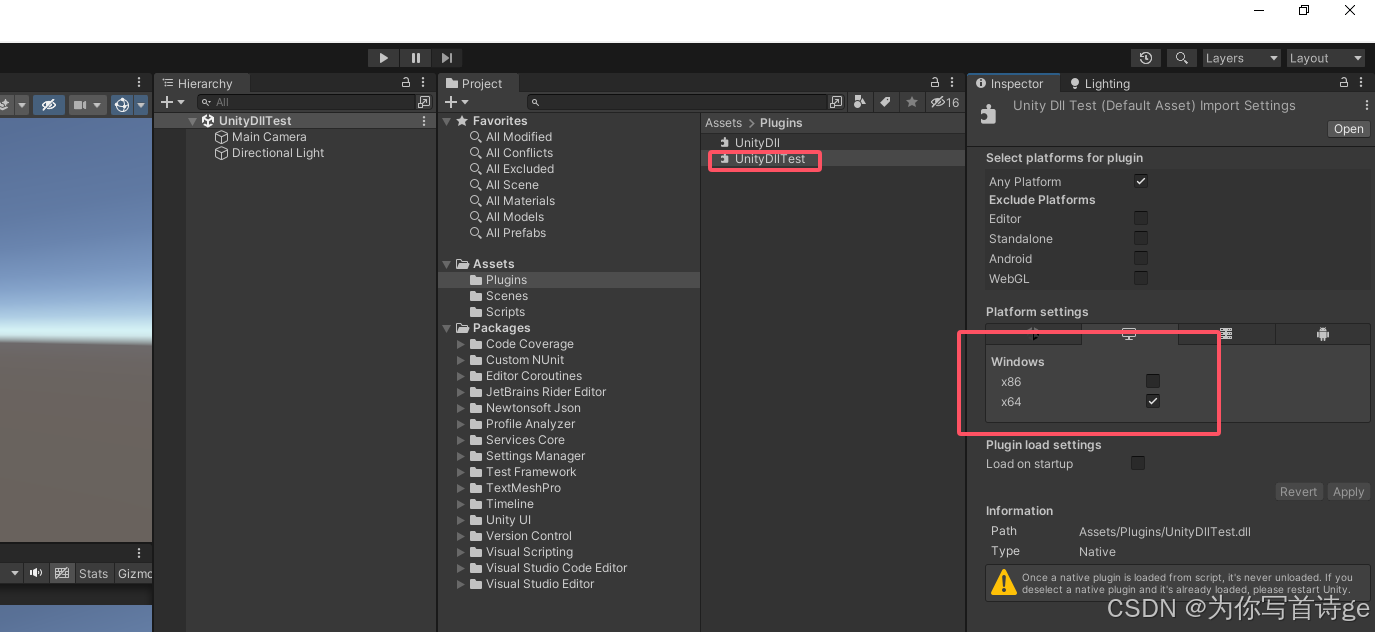Viewport: 1375px width, 632px height.
Task: Click the Assets breadcrumb
Action: [723, 123]
